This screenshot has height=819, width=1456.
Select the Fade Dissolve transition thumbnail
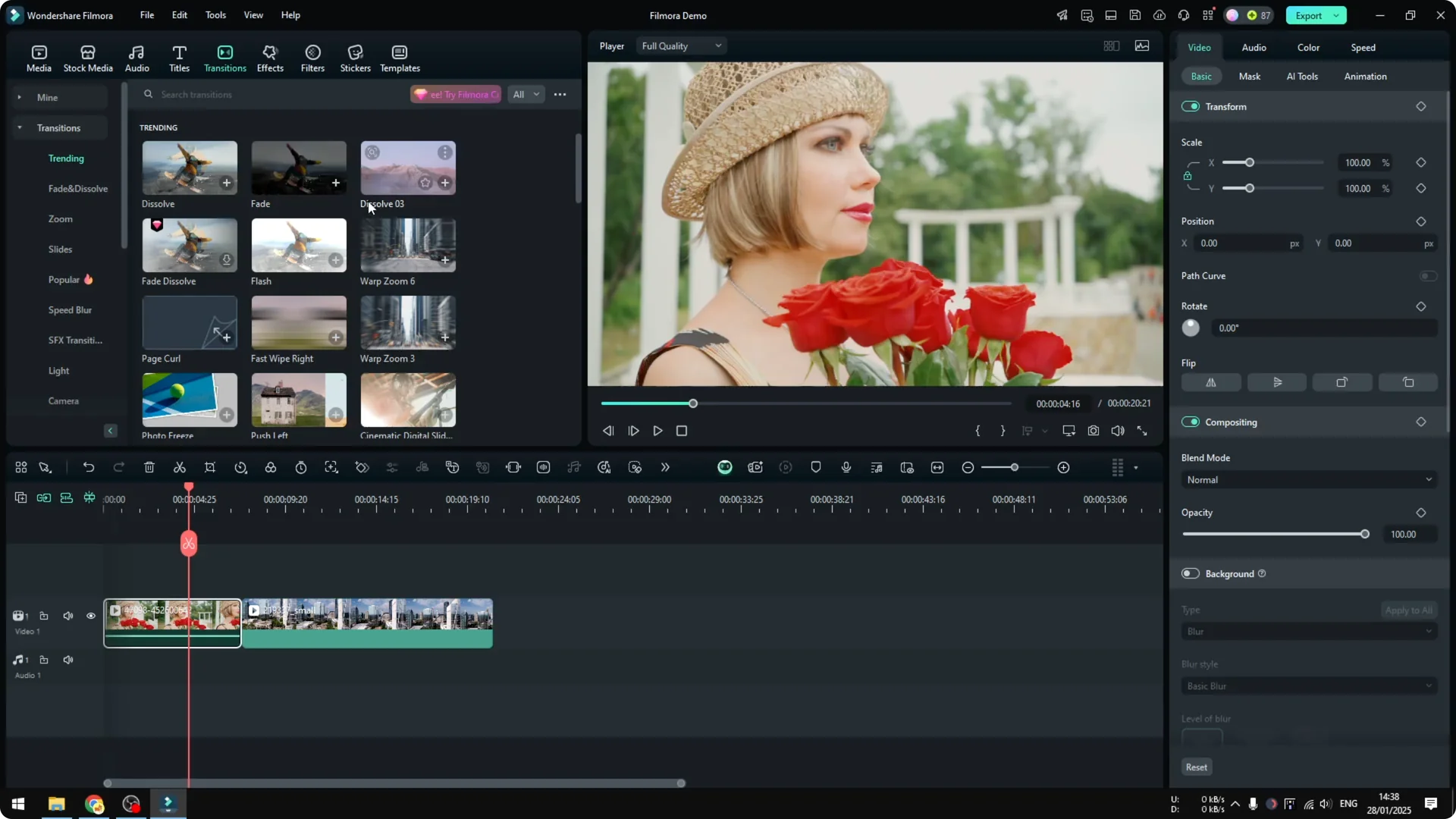(x=189, y=246)
